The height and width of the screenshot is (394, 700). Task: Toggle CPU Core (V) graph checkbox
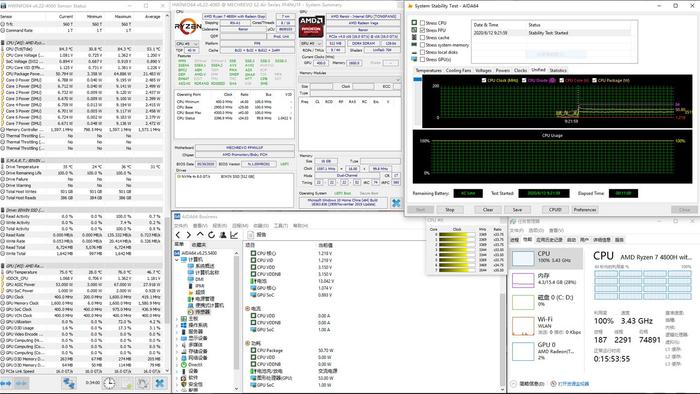pyautogui.click(x=562, y=80)
